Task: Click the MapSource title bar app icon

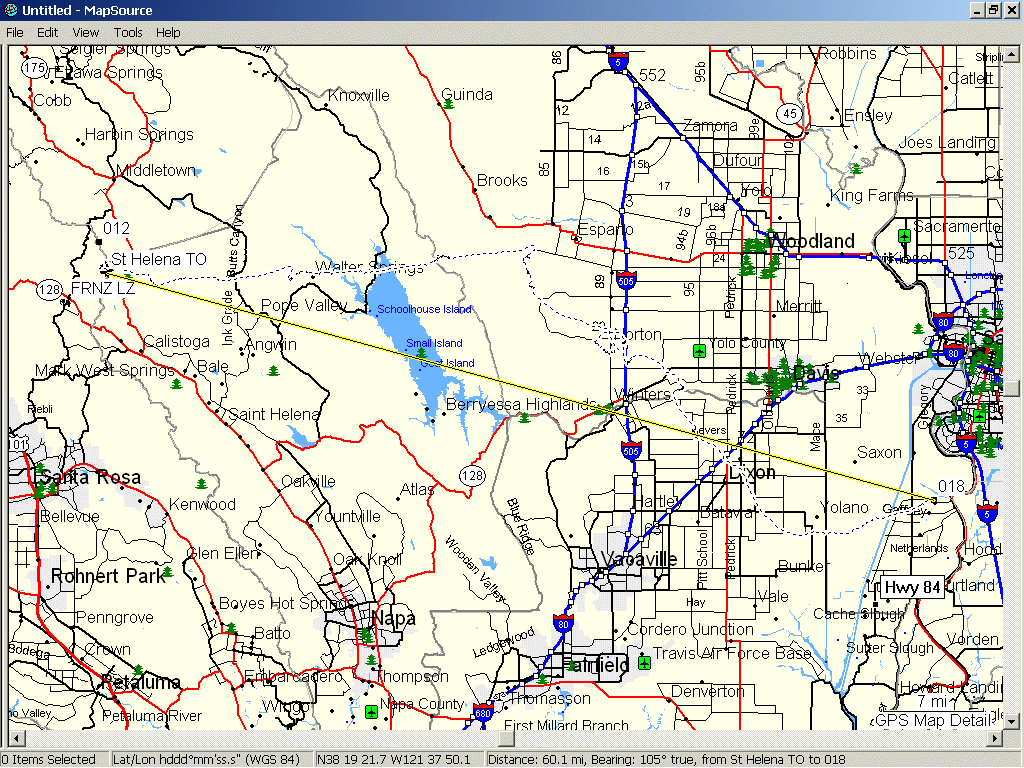Action: tap(11, 10)
